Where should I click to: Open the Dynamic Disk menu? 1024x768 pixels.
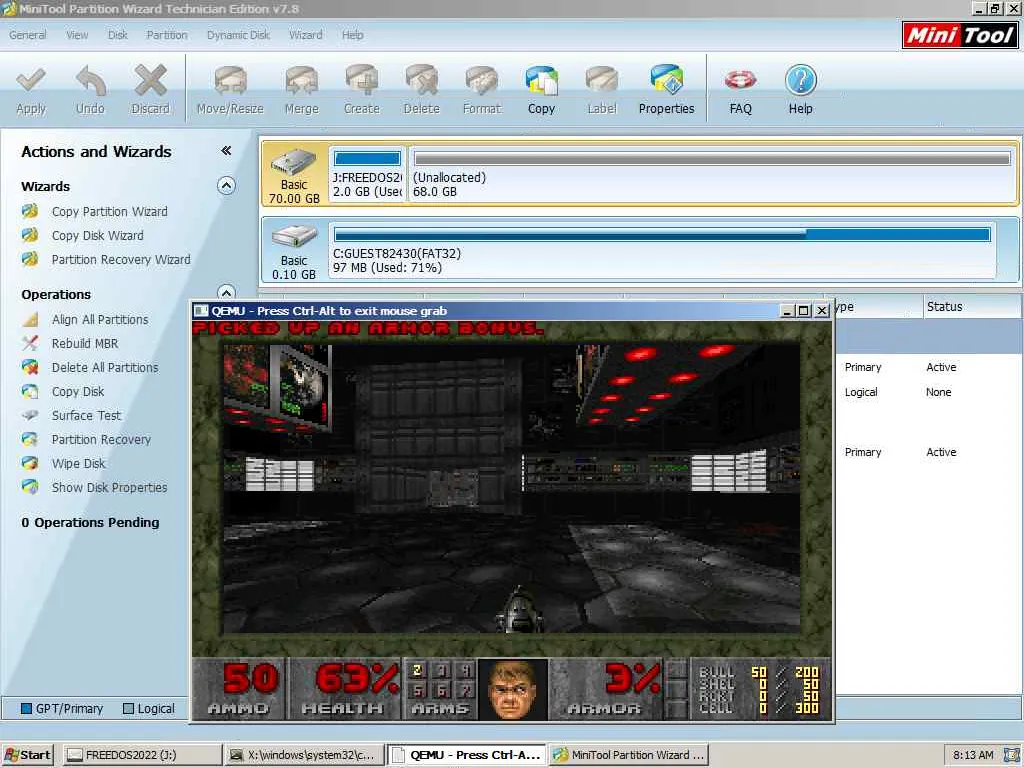(x=238, y=35)
